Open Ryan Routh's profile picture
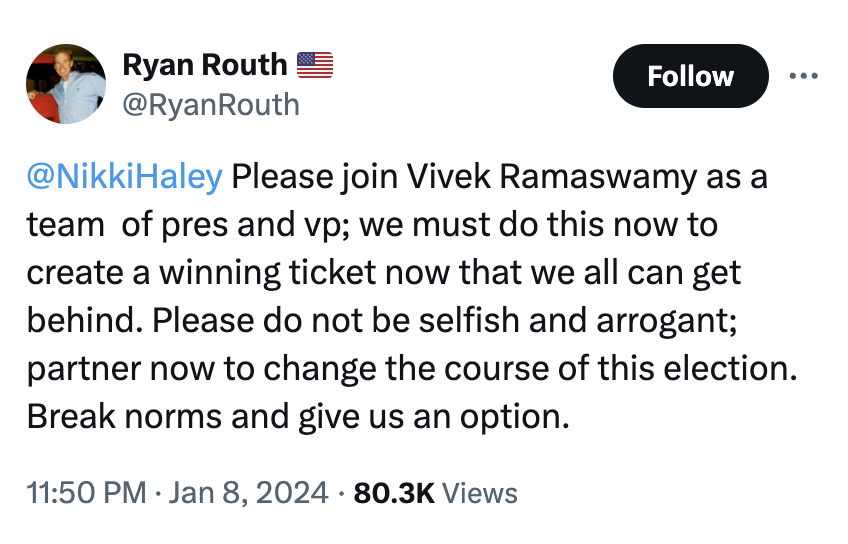Viewport: 848px width, 544px height. pos(66,84)
